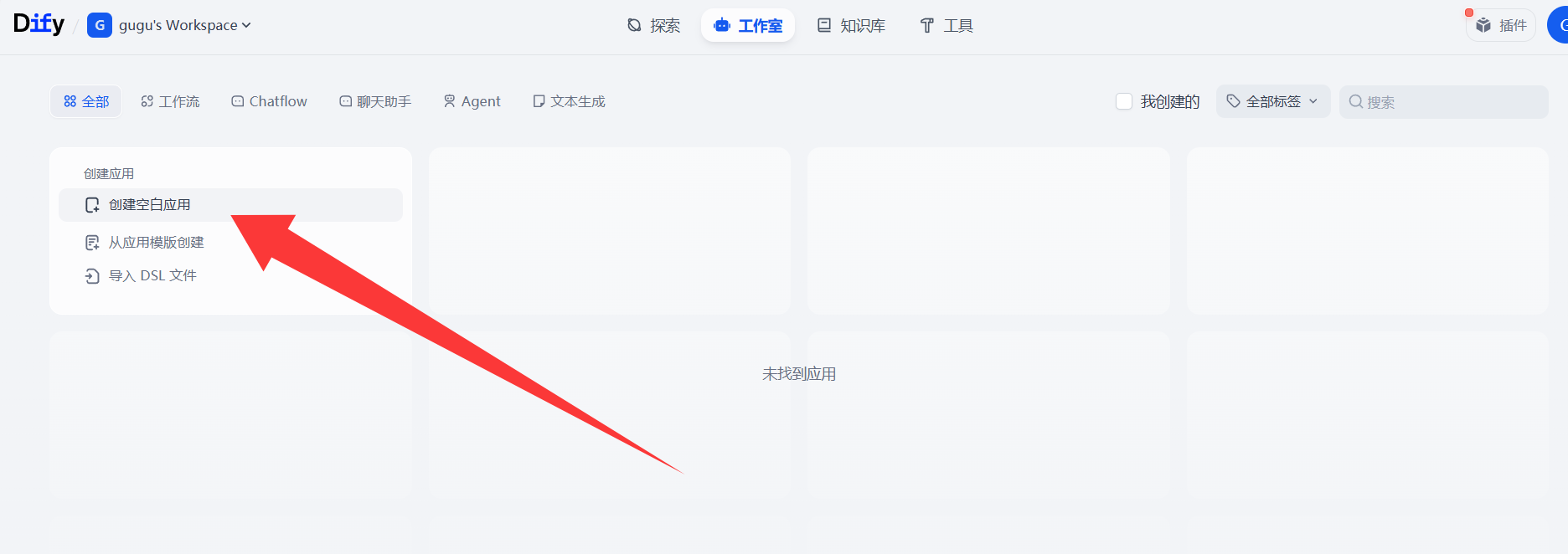Viewport: 1568px width, 554px height.
Task: Select the 工作室 studio tab
Action: pos(748,25)
